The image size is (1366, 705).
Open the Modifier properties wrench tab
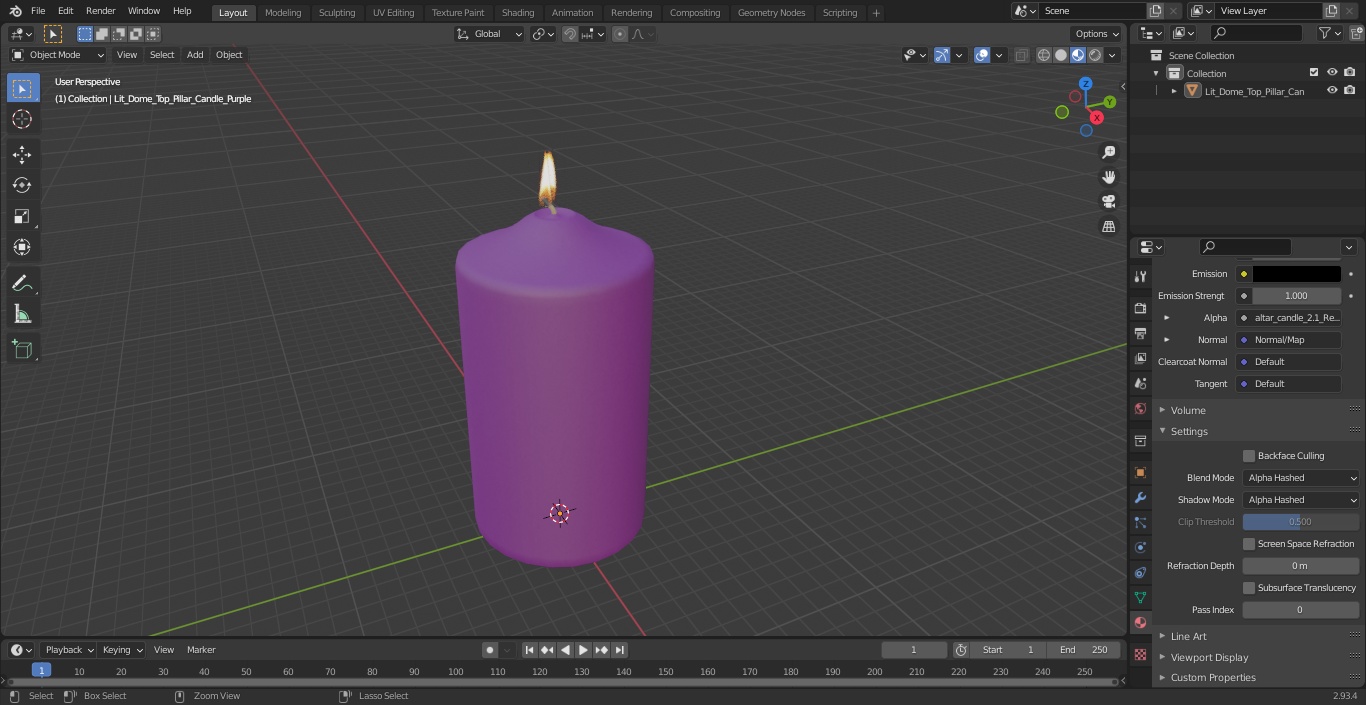(1140, 497)
